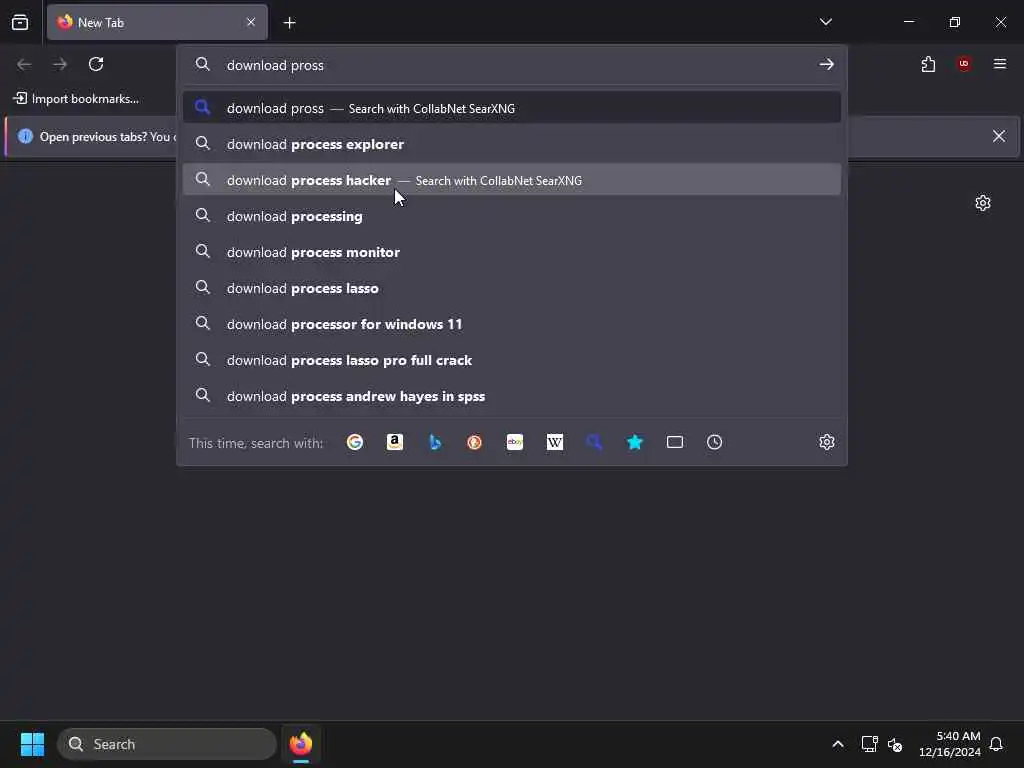Show hidden system tray icons
Viewport: 1024px width, 768px height.
838,744
